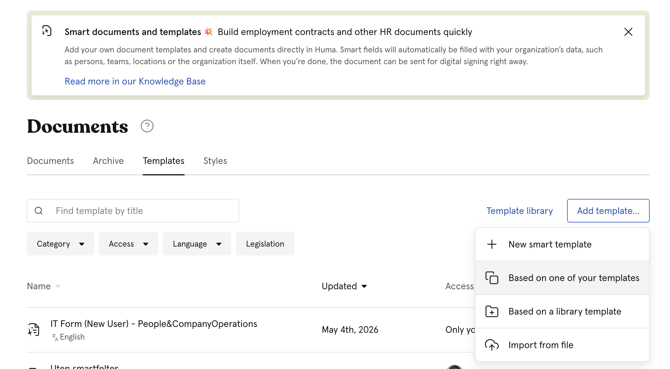This screenshot has width=670, height=369.
Task: Click the Legislation filter button
Action: [x=265, y=244]
